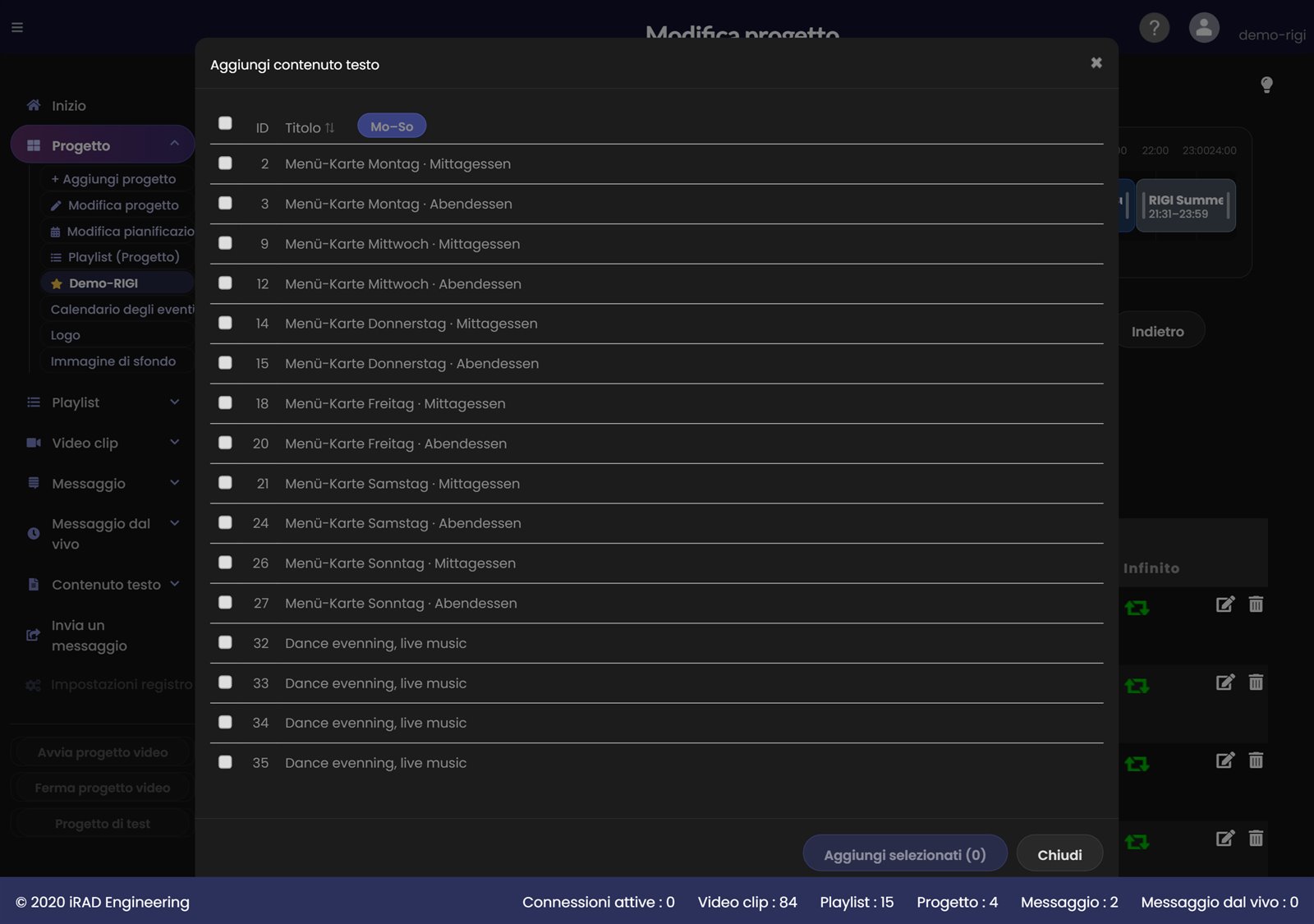The height and width of the screenshot is (924, 1314).
Task: Open Playlist (Progetto) menu item
Action: click(117, 257)
